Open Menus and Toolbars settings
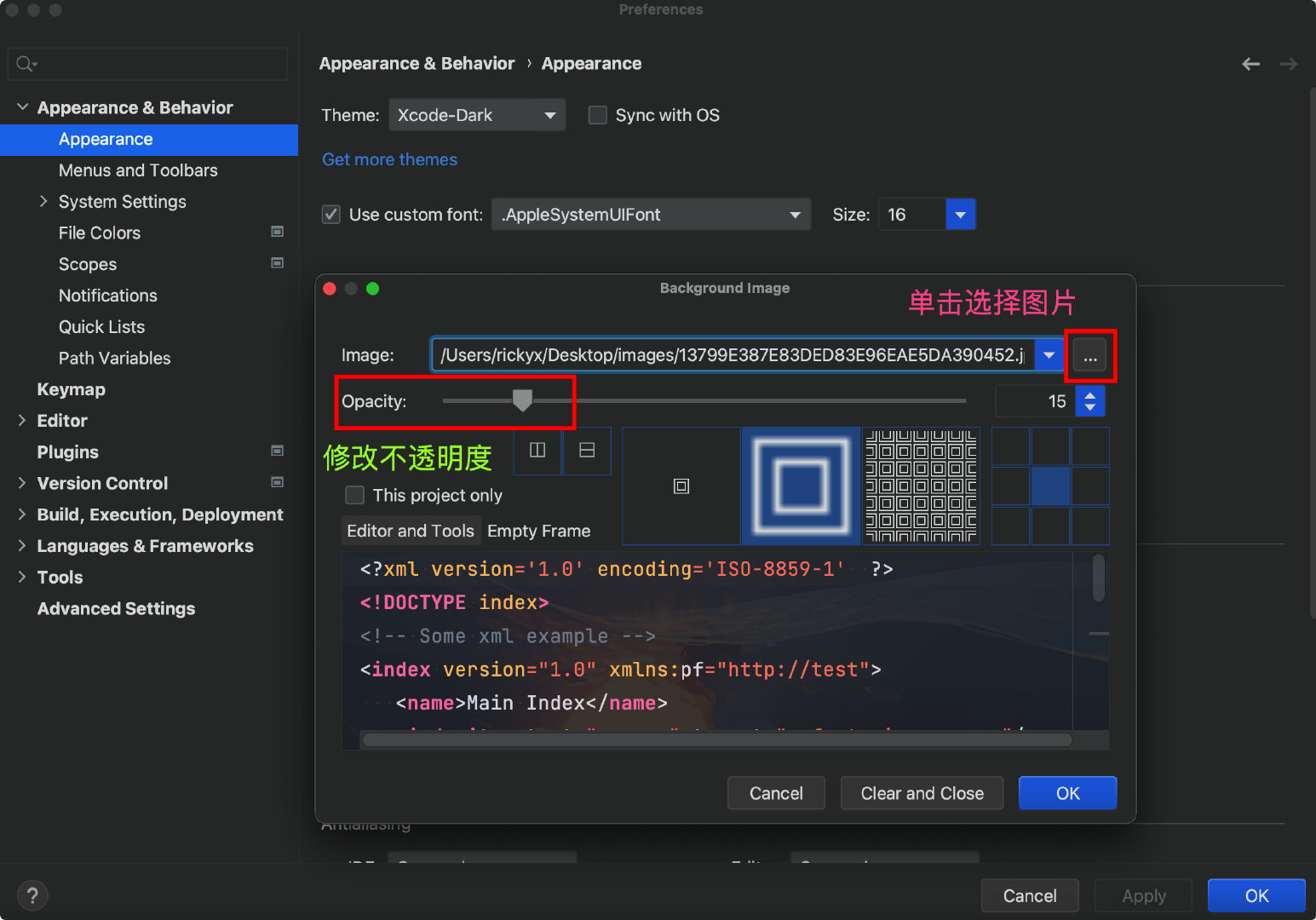The image size is (1316, 920). click(x=138, y=170)
